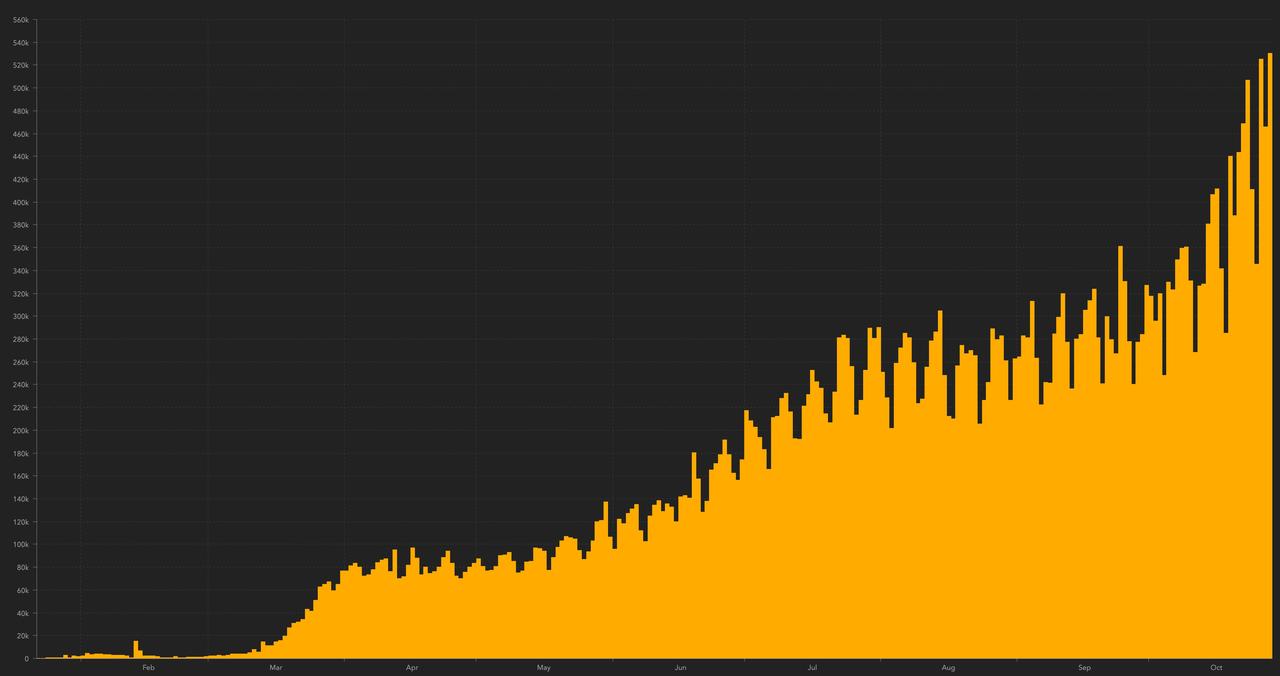Image resolution: width=1280 pixels, height=676 pixels.
Task: Pick the '240k' y-axis tick label
Action: pyautogui.click(x=20, y=385)
